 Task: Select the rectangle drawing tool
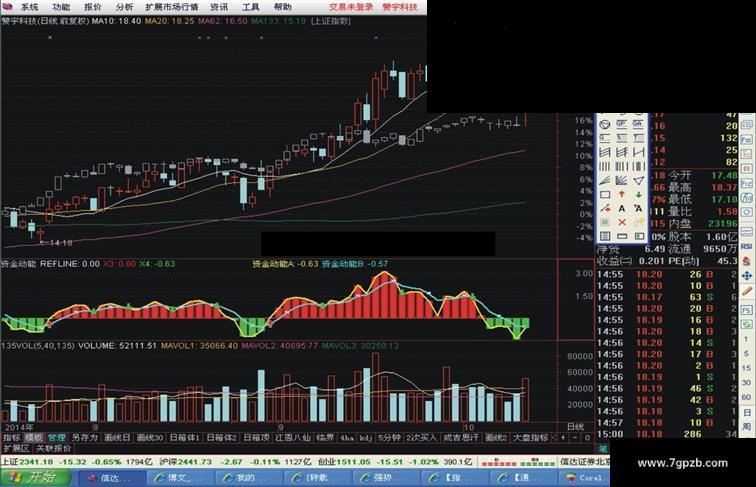605,195
